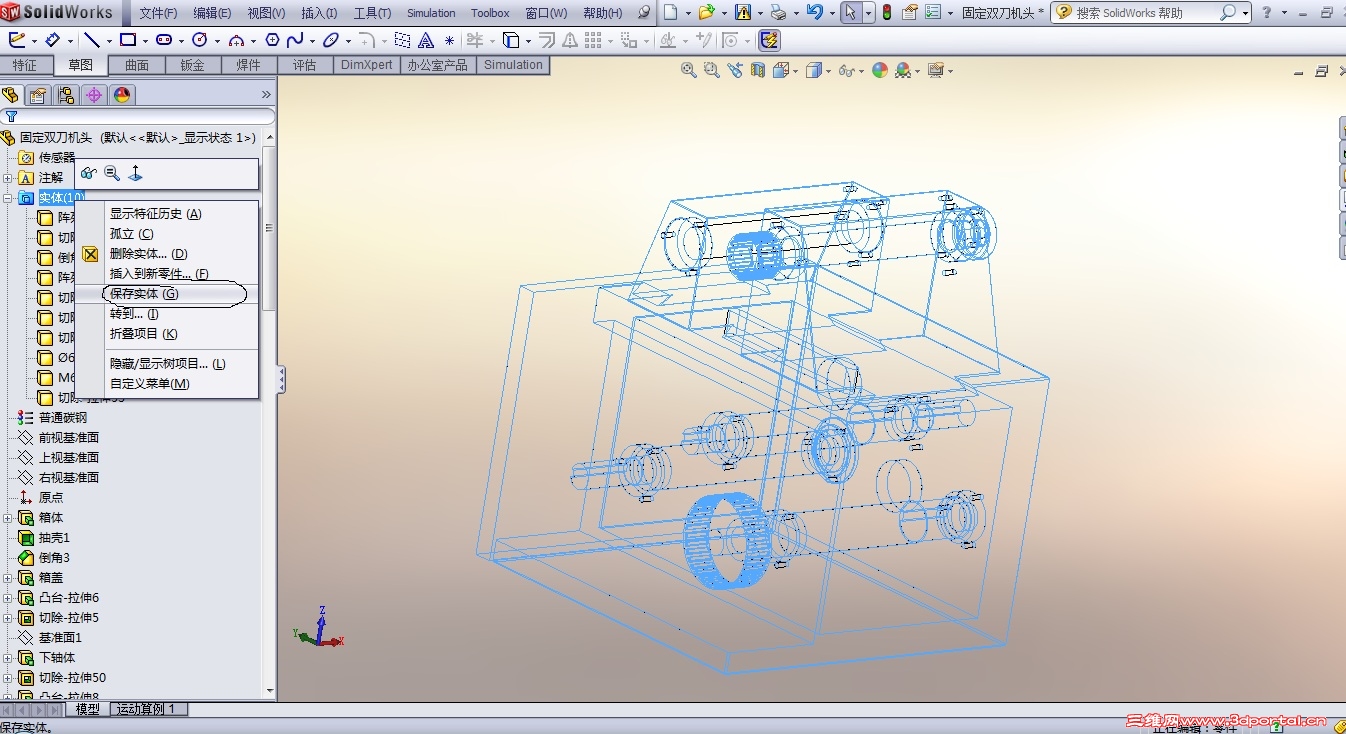Collapse the 实体(10) folder tree node
1346x734 pixels.
(8, 198)
